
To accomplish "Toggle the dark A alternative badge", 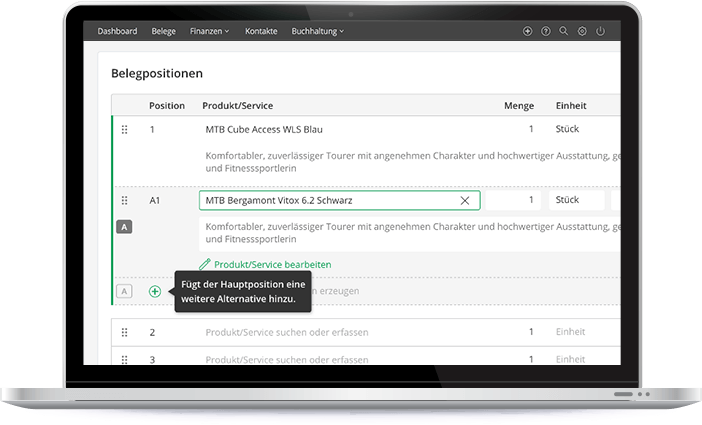I will (125, 228).
